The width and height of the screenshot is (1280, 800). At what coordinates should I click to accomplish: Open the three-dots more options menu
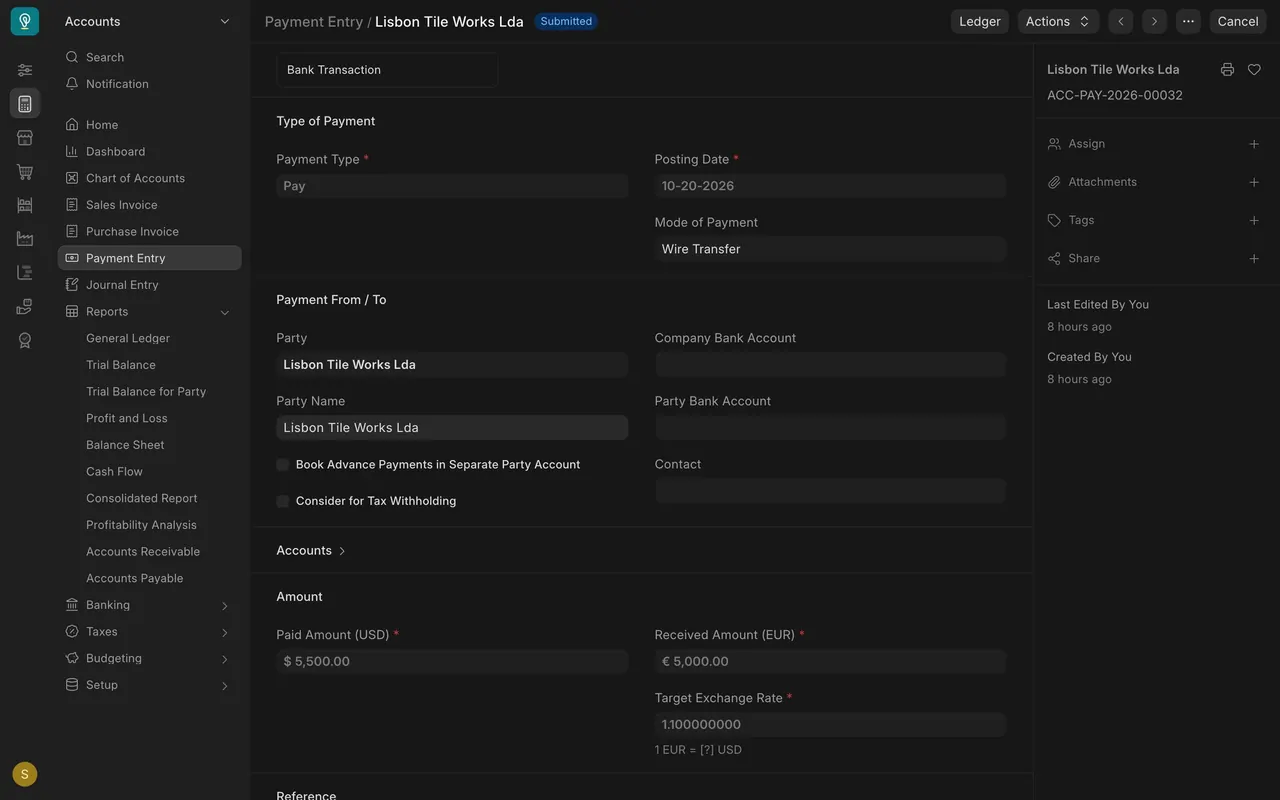click(x=1188, y=21)
